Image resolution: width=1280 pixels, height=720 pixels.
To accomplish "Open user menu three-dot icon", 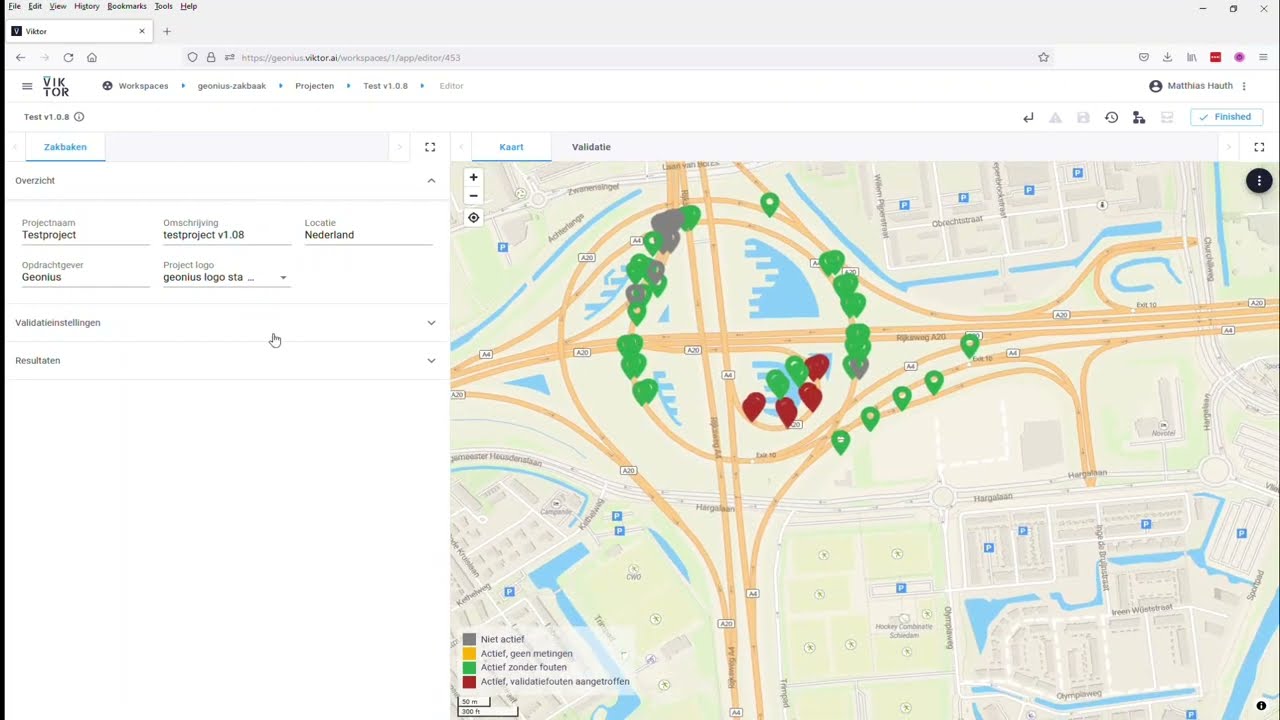I will 1244,86.
